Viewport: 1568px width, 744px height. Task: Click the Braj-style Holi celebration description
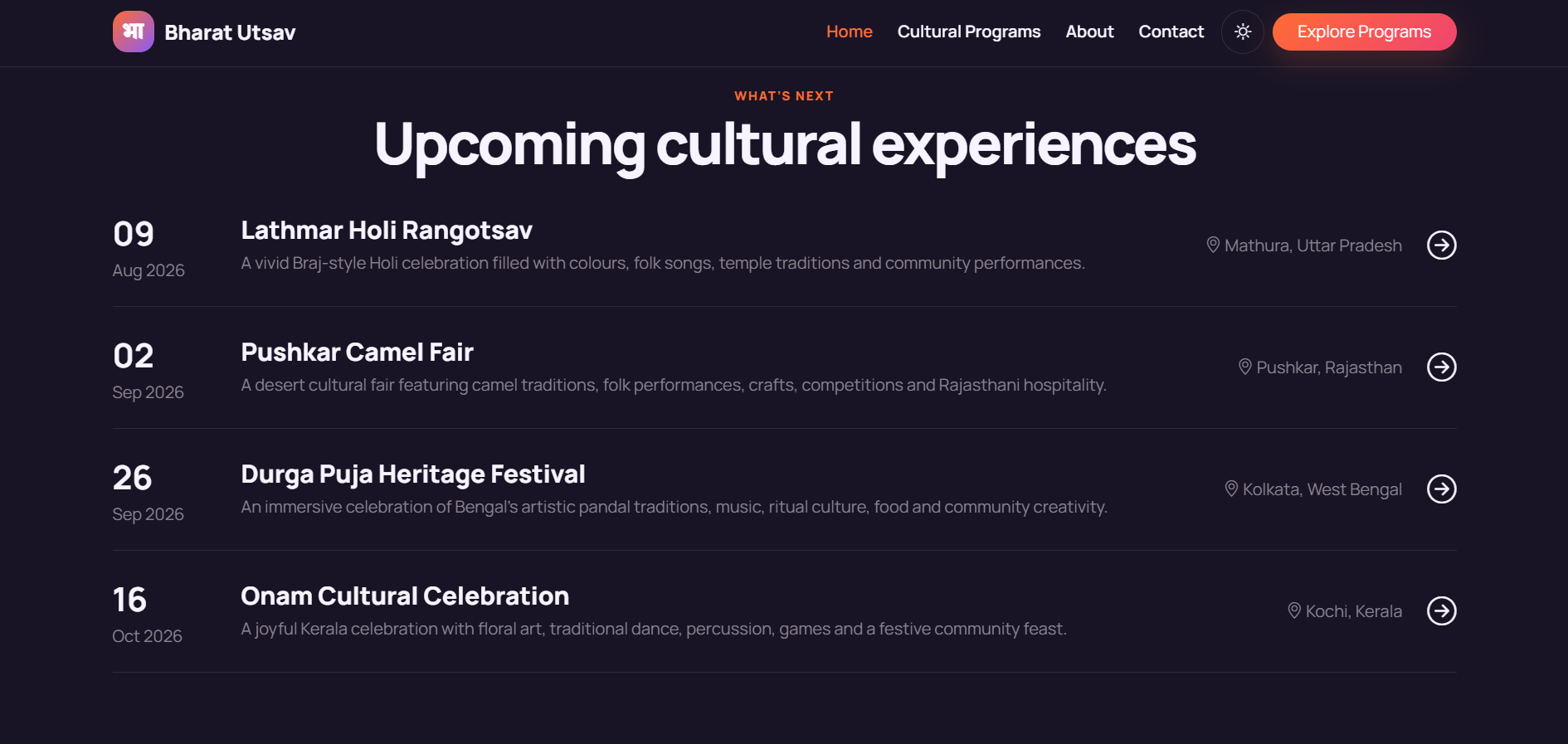coord(663,263)
